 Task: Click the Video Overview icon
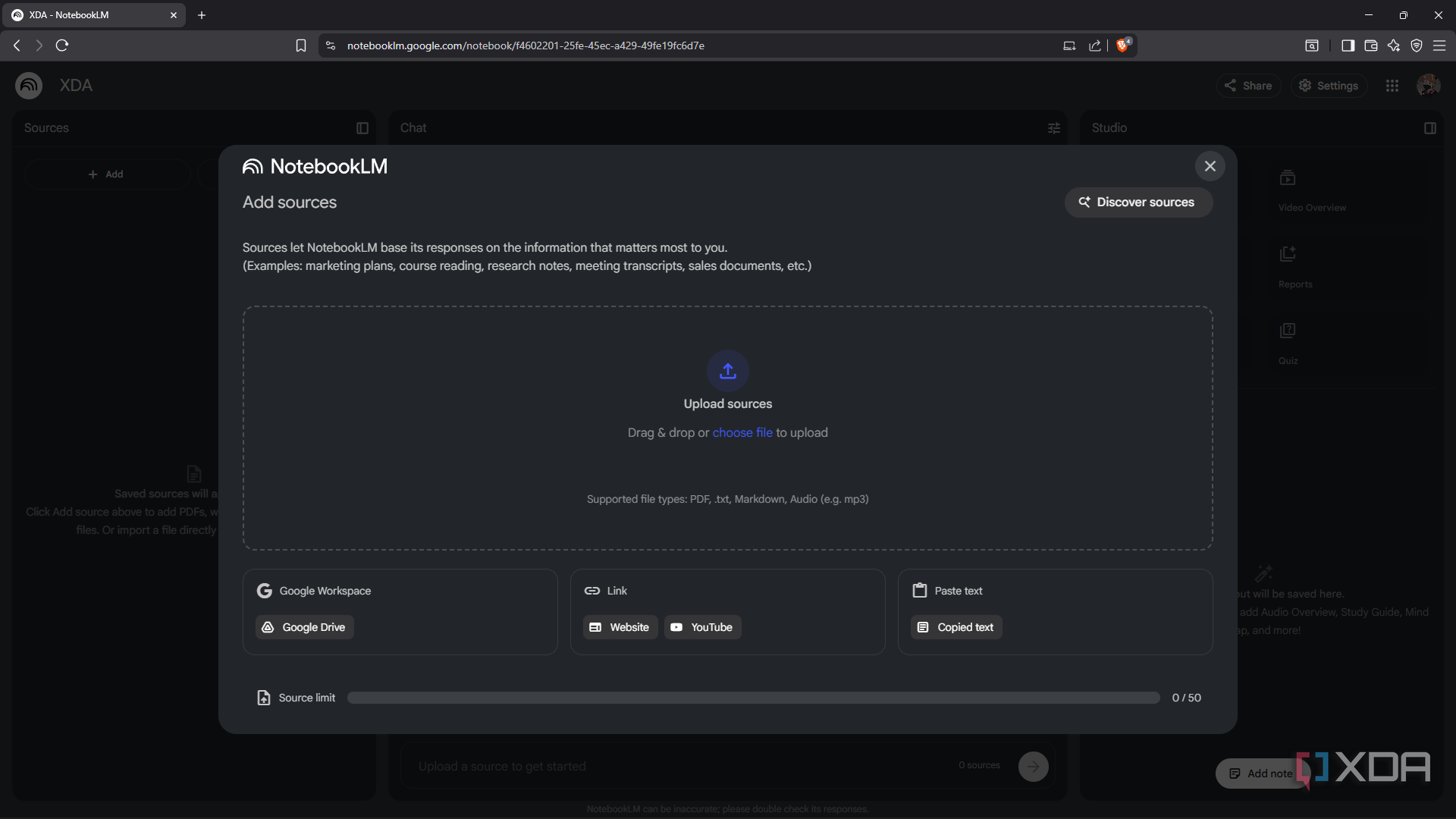1287,178
